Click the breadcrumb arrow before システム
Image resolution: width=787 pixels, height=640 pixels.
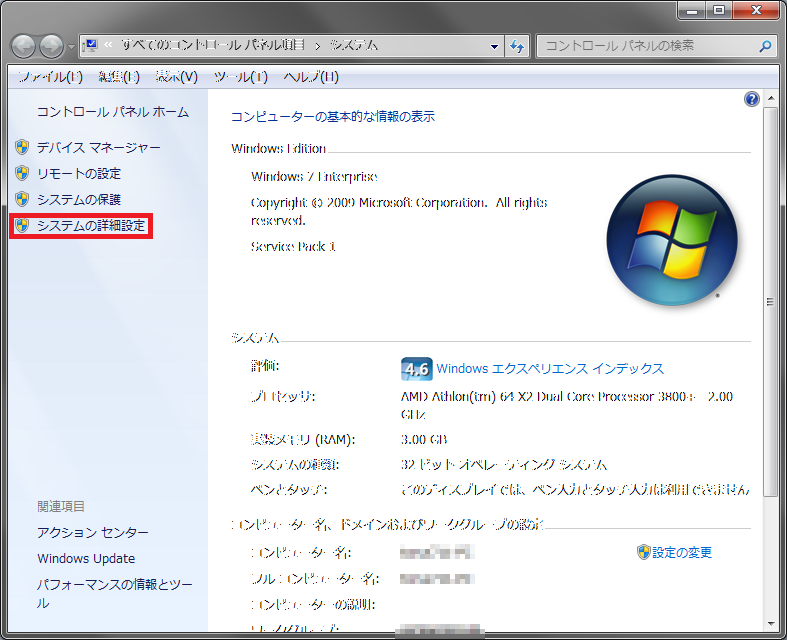coord(318,46)
